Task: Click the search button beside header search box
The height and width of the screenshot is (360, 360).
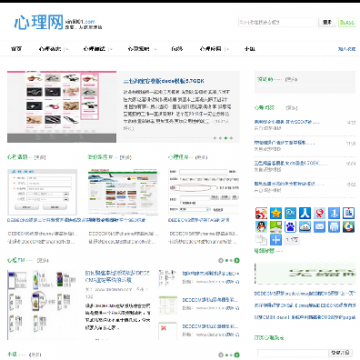Action: click(x=327, y=22)
